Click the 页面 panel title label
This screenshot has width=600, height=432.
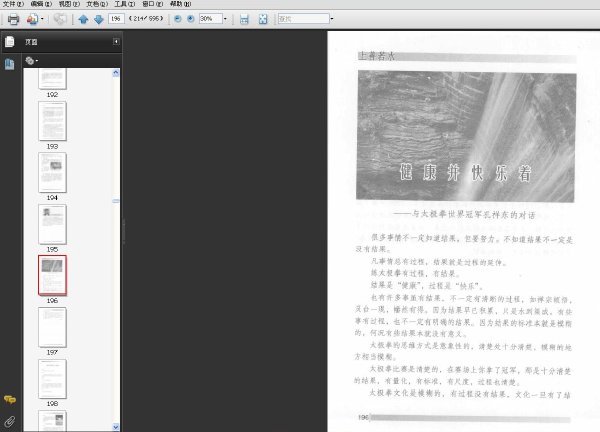[31, 42]
